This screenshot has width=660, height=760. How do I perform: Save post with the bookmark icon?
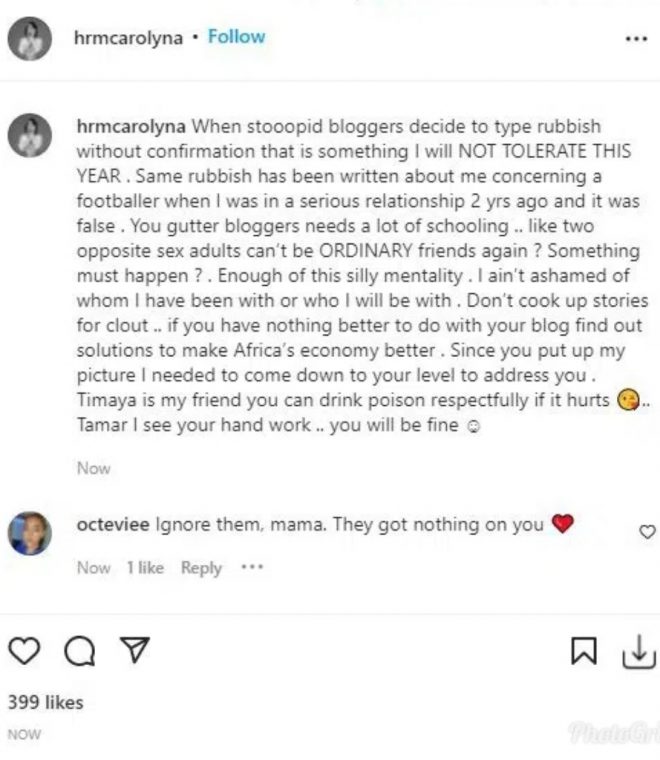click(583, 652)
